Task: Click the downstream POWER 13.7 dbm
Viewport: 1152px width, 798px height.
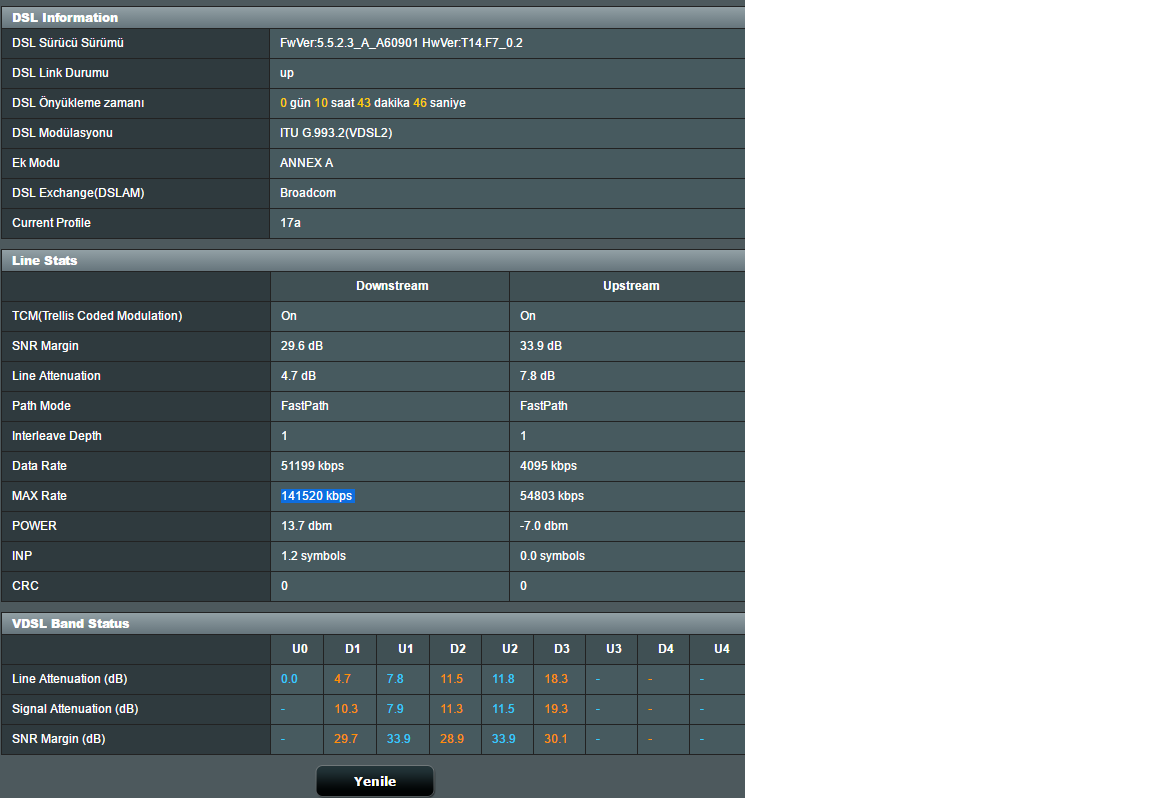Action: click(x=306, y=526)
